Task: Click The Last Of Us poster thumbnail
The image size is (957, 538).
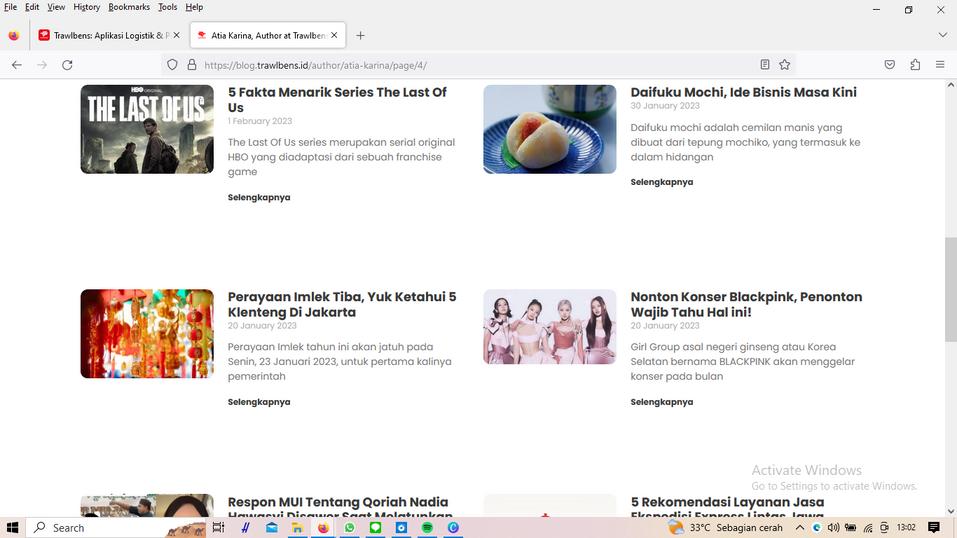Action: coord(147,129)
